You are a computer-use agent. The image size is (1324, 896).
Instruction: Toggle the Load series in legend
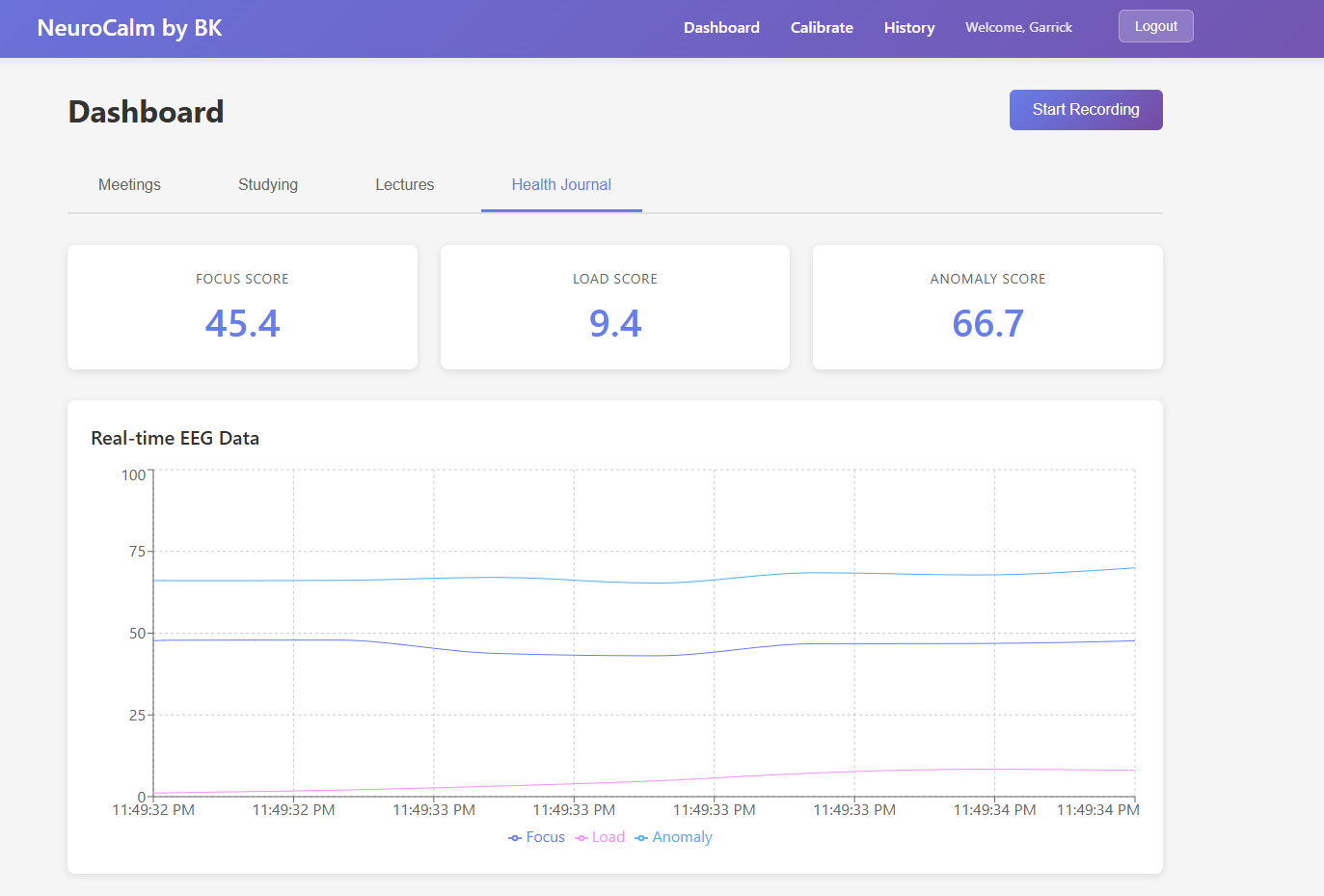(x=600, y=837)
